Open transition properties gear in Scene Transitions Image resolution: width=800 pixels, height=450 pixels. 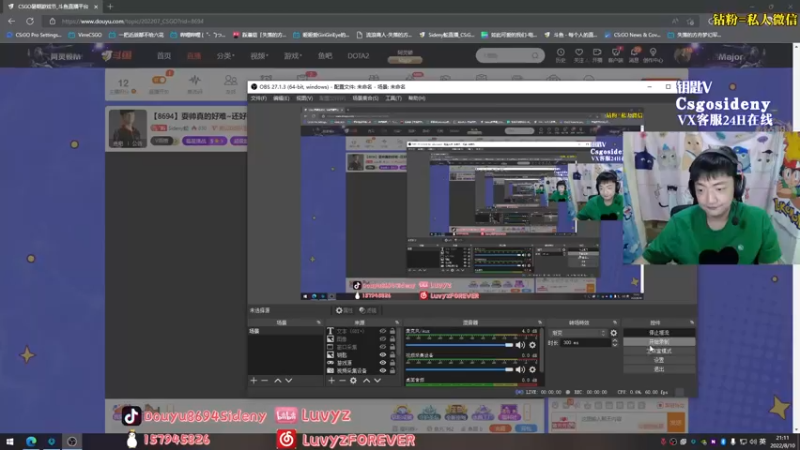click(x=614, y=333)
